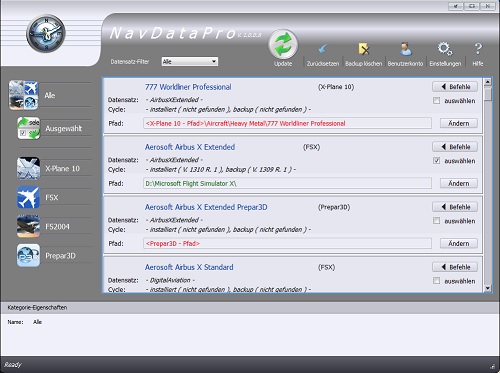Click the Aerosoft Airbus X Extended title

190,147
